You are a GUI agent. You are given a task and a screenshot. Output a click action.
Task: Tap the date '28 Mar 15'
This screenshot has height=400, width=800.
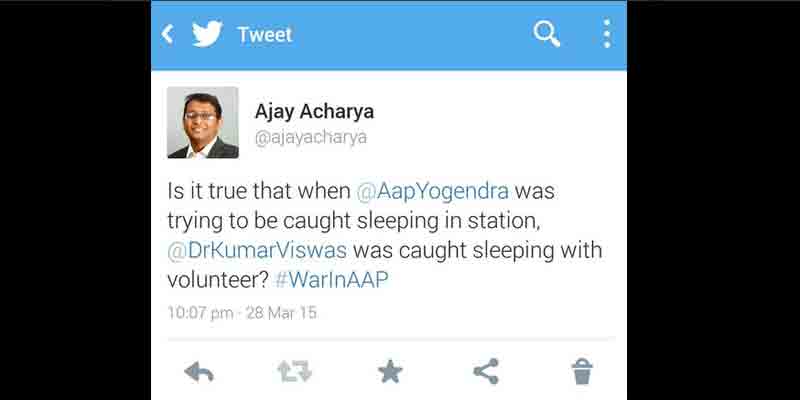[281, 313]
